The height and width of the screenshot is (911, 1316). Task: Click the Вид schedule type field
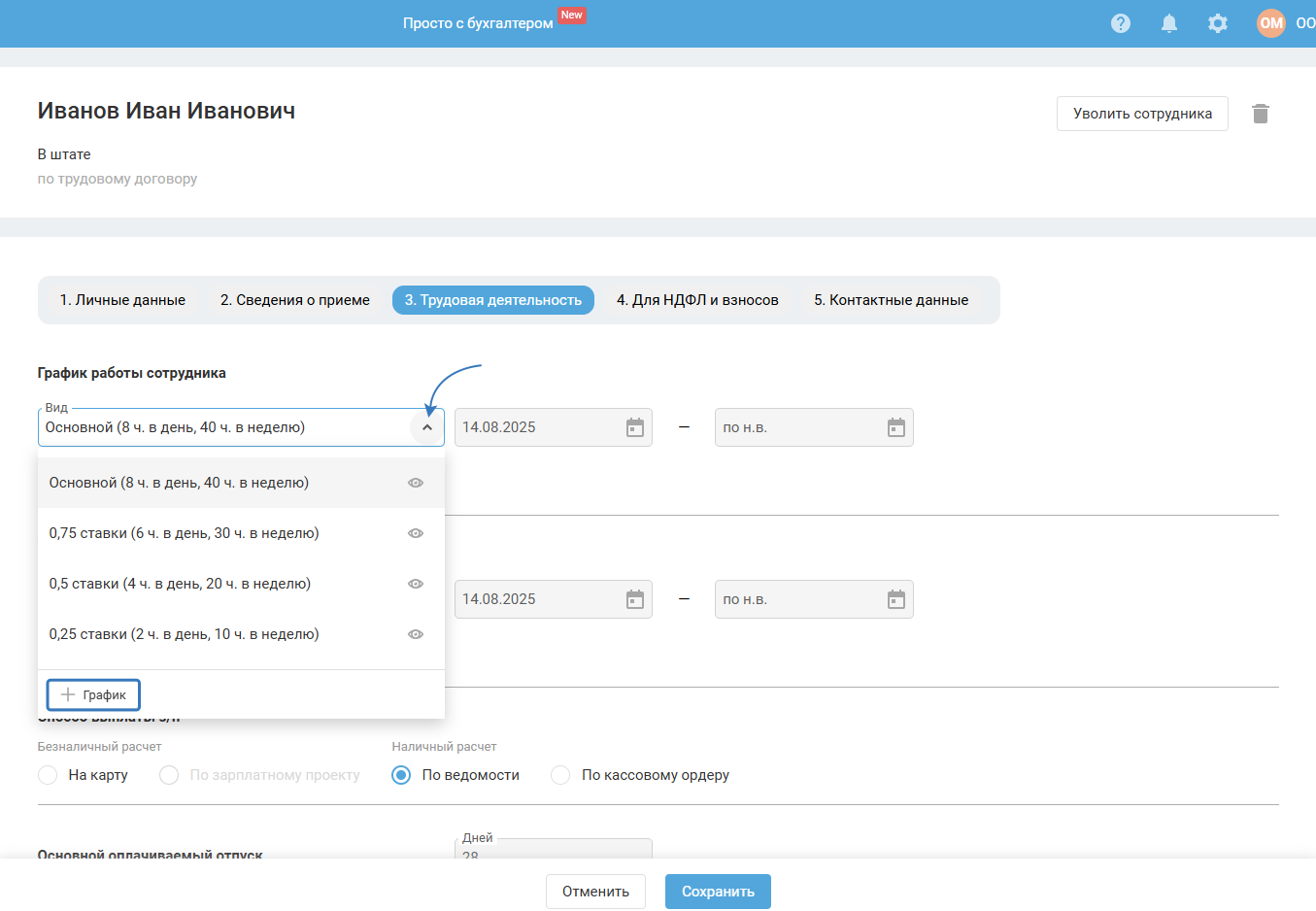(x=241, y=427)
